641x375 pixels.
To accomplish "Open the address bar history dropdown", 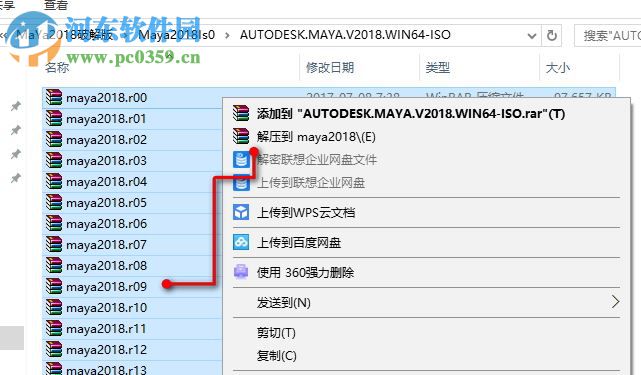I will point(532,36).
